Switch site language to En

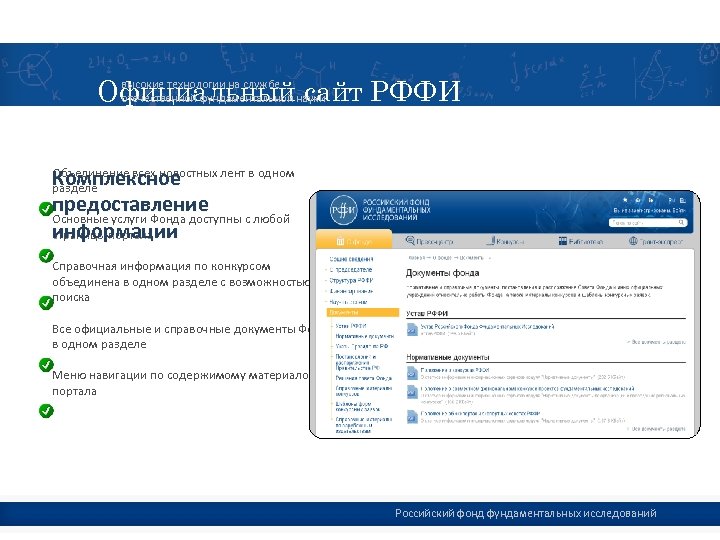click(x=683, y=200)
